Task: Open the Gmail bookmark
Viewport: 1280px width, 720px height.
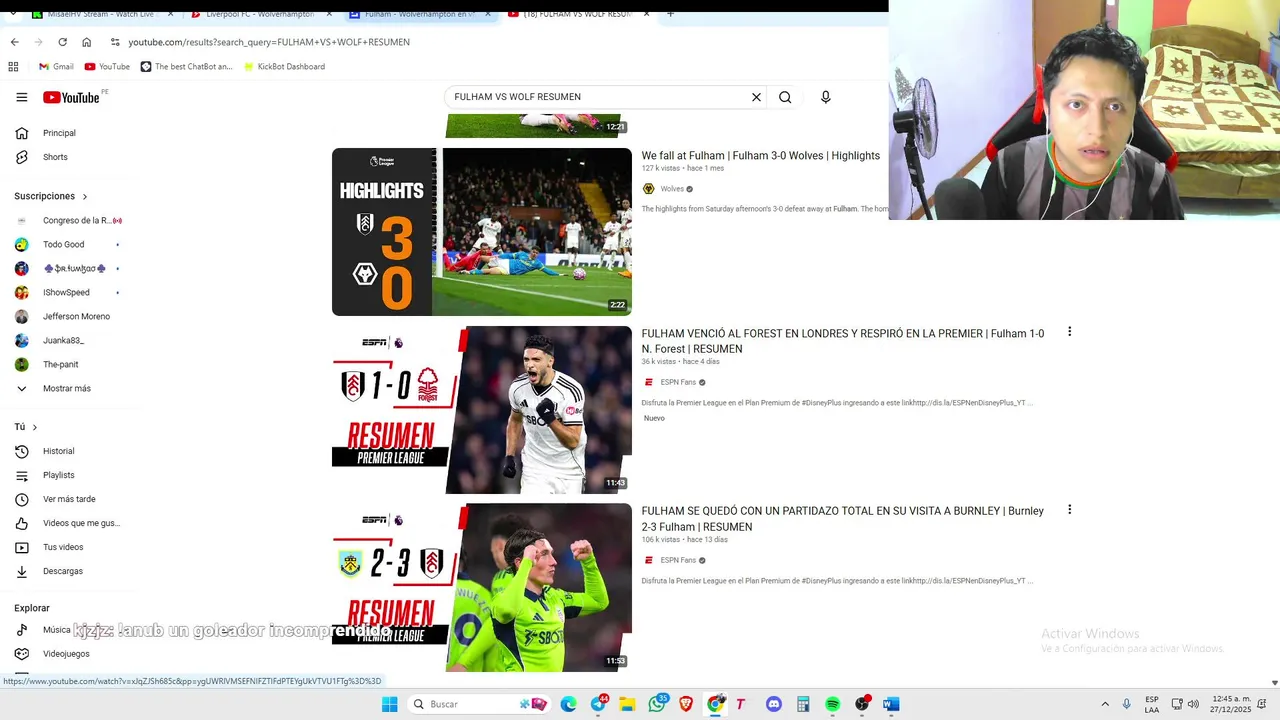Action: coord(55,67)
